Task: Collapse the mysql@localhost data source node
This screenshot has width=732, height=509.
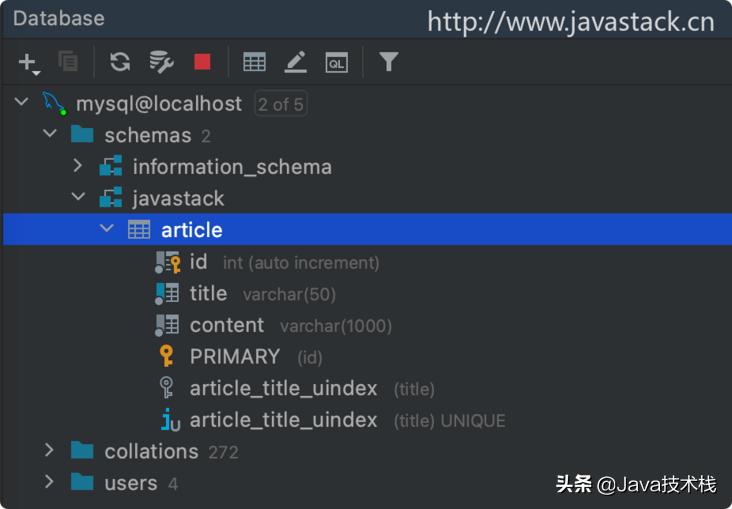Action: pyautogui.click(x=21, y=101)
